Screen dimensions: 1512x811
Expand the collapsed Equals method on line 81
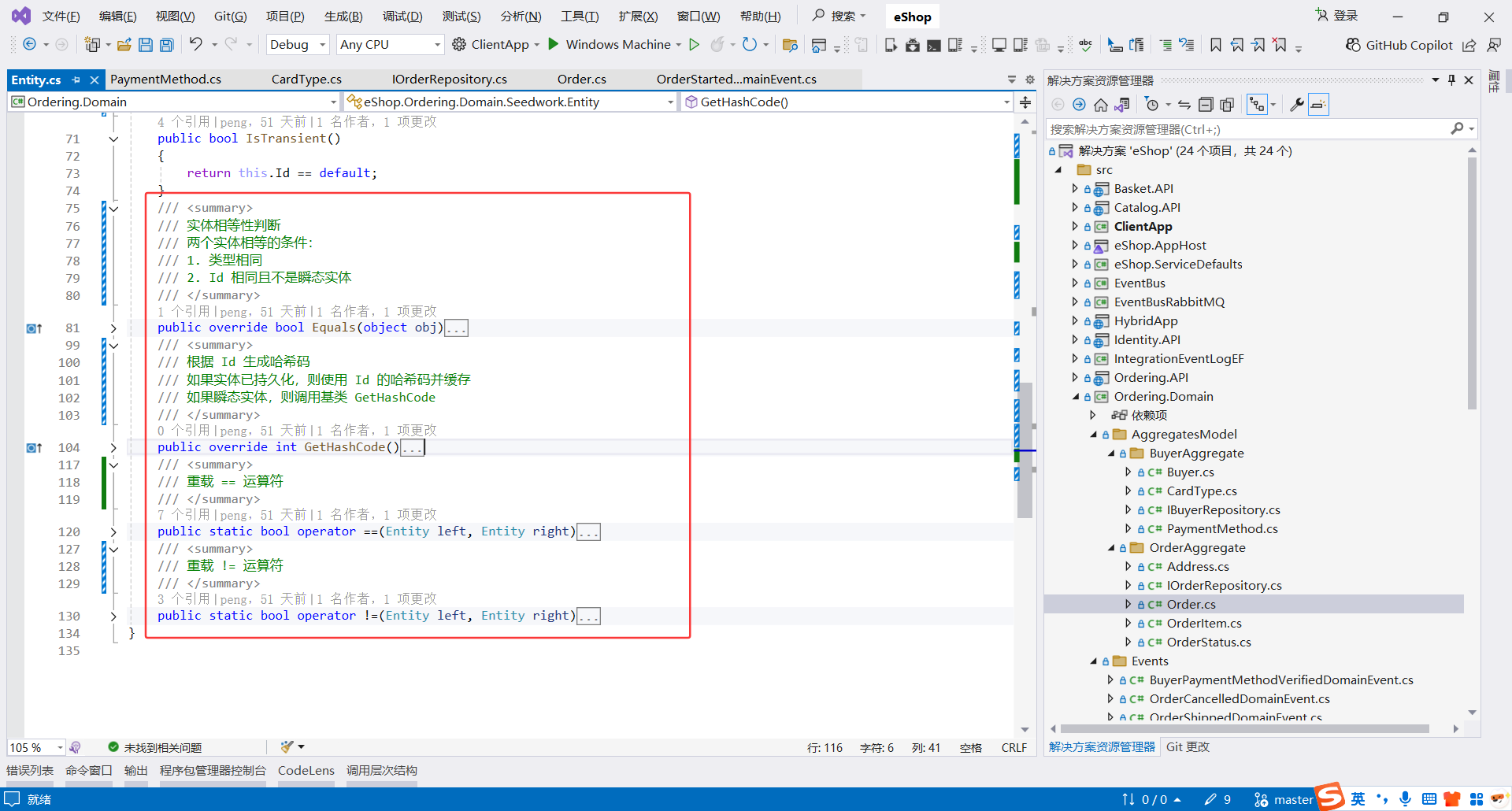(x=113, y=328)
